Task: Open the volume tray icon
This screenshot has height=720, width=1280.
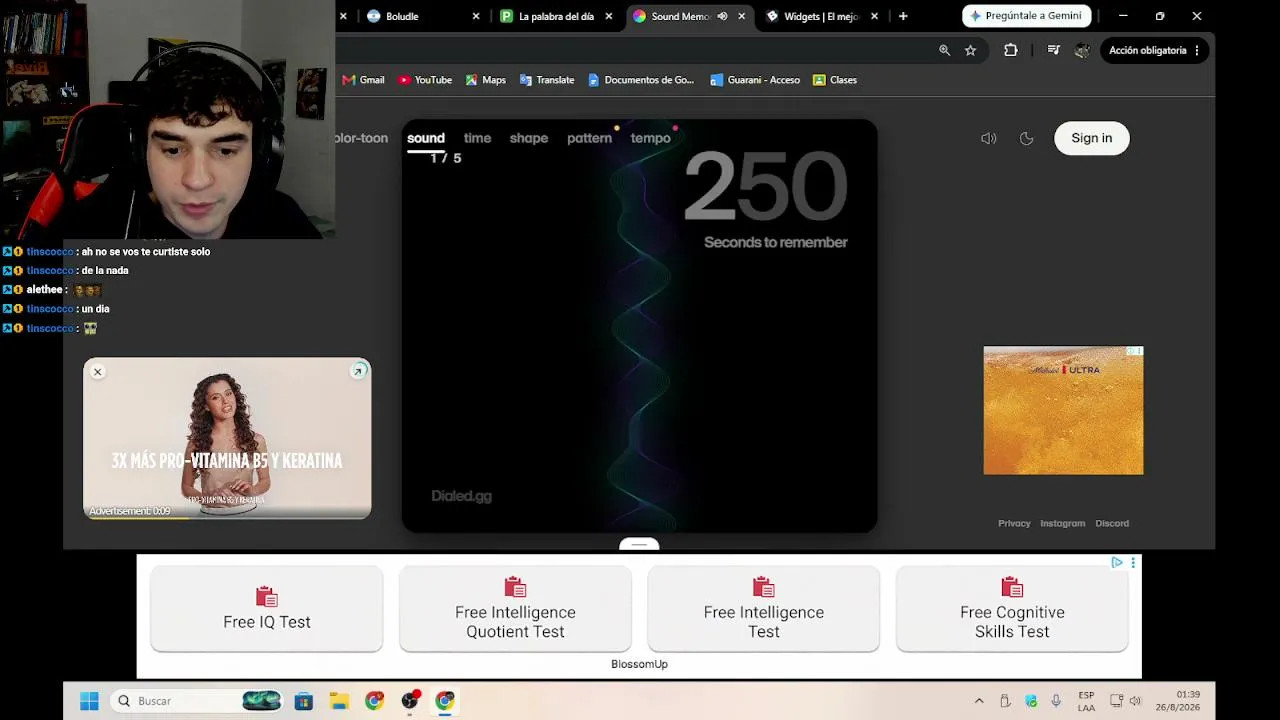Action: click(x=1135, y=701)
